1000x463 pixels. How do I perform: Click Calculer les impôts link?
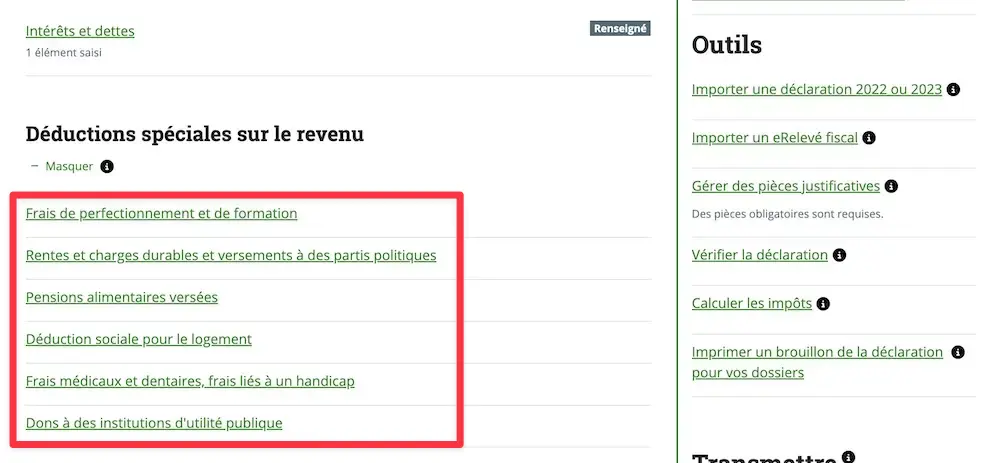[752, 304]
